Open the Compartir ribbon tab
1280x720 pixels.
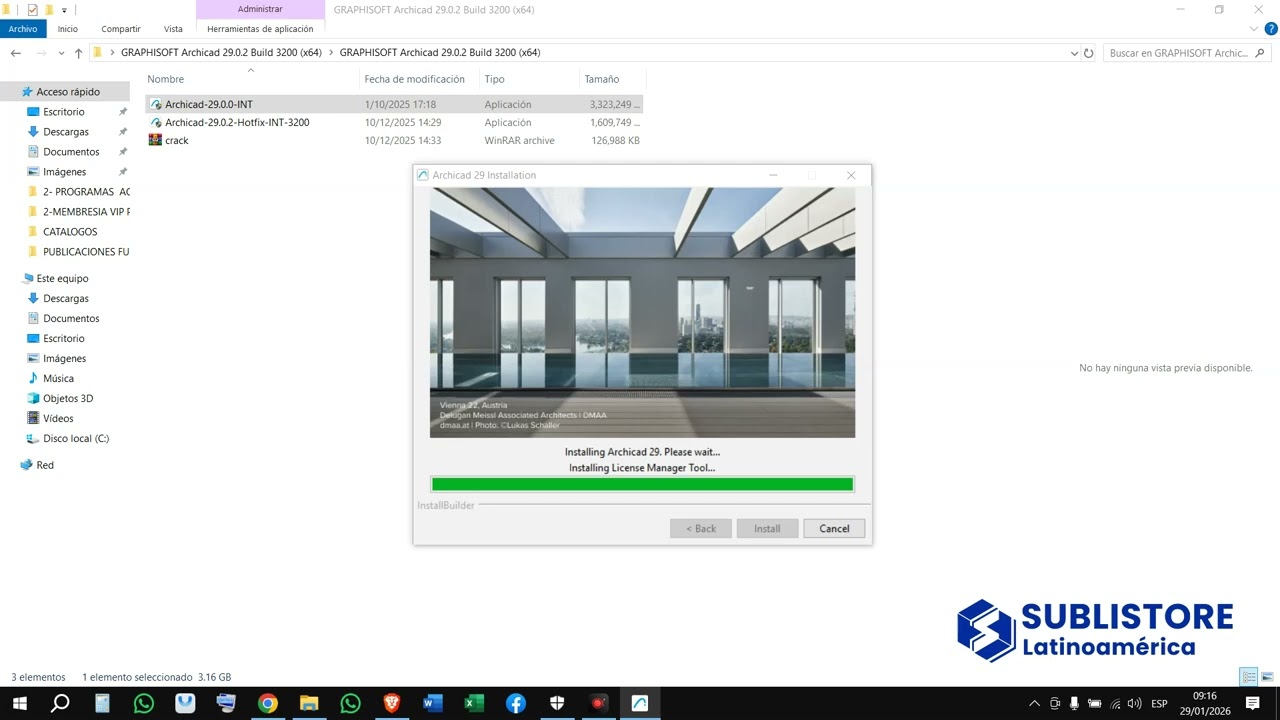click(x=121, y=29)
